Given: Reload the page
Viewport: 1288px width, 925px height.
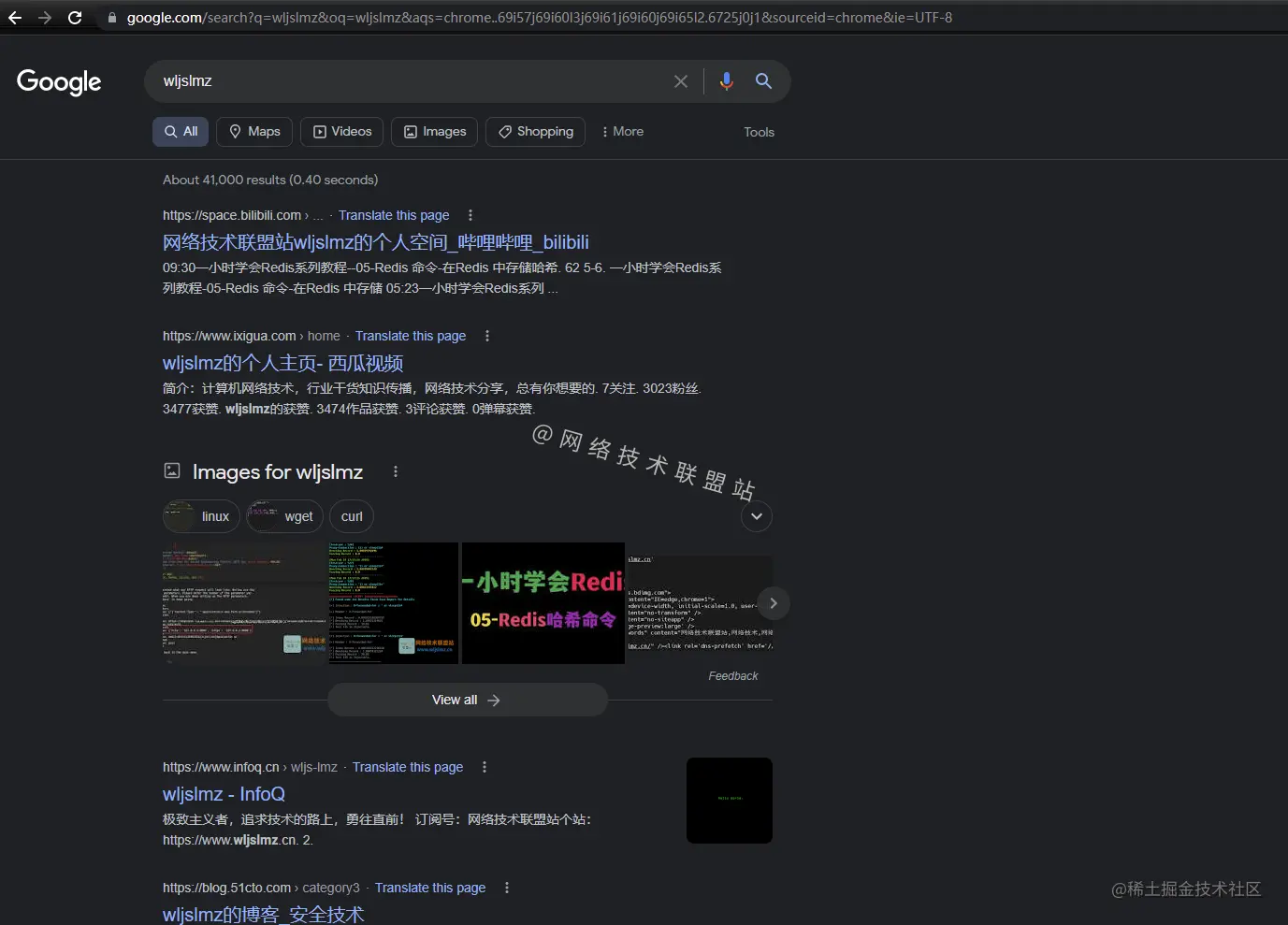Looking at the screenshot, I should tap(75, 18).
